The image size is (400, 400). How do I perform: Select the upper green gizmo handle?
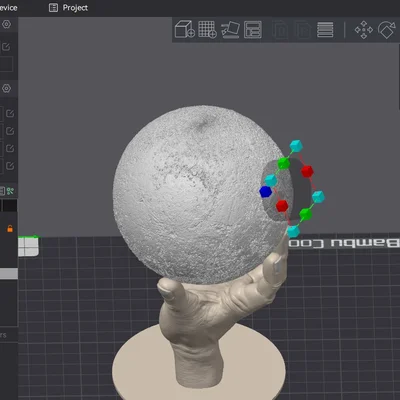(x=284, y=163)
